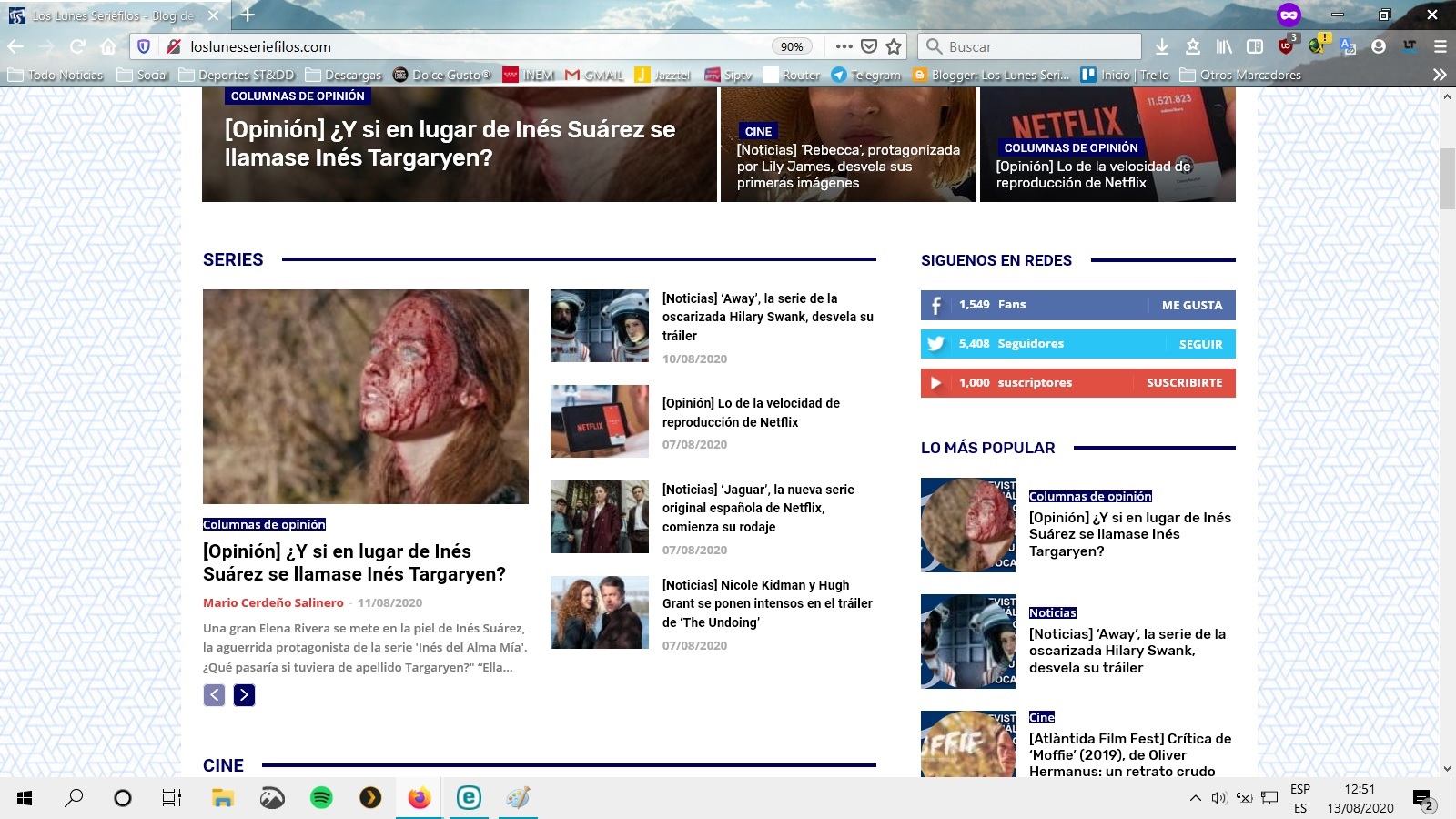The image size is (1456, 819).
Task: Select Los Lunes Seriéfilos tab
Action: pyautogui.click(x=114, y=15)
